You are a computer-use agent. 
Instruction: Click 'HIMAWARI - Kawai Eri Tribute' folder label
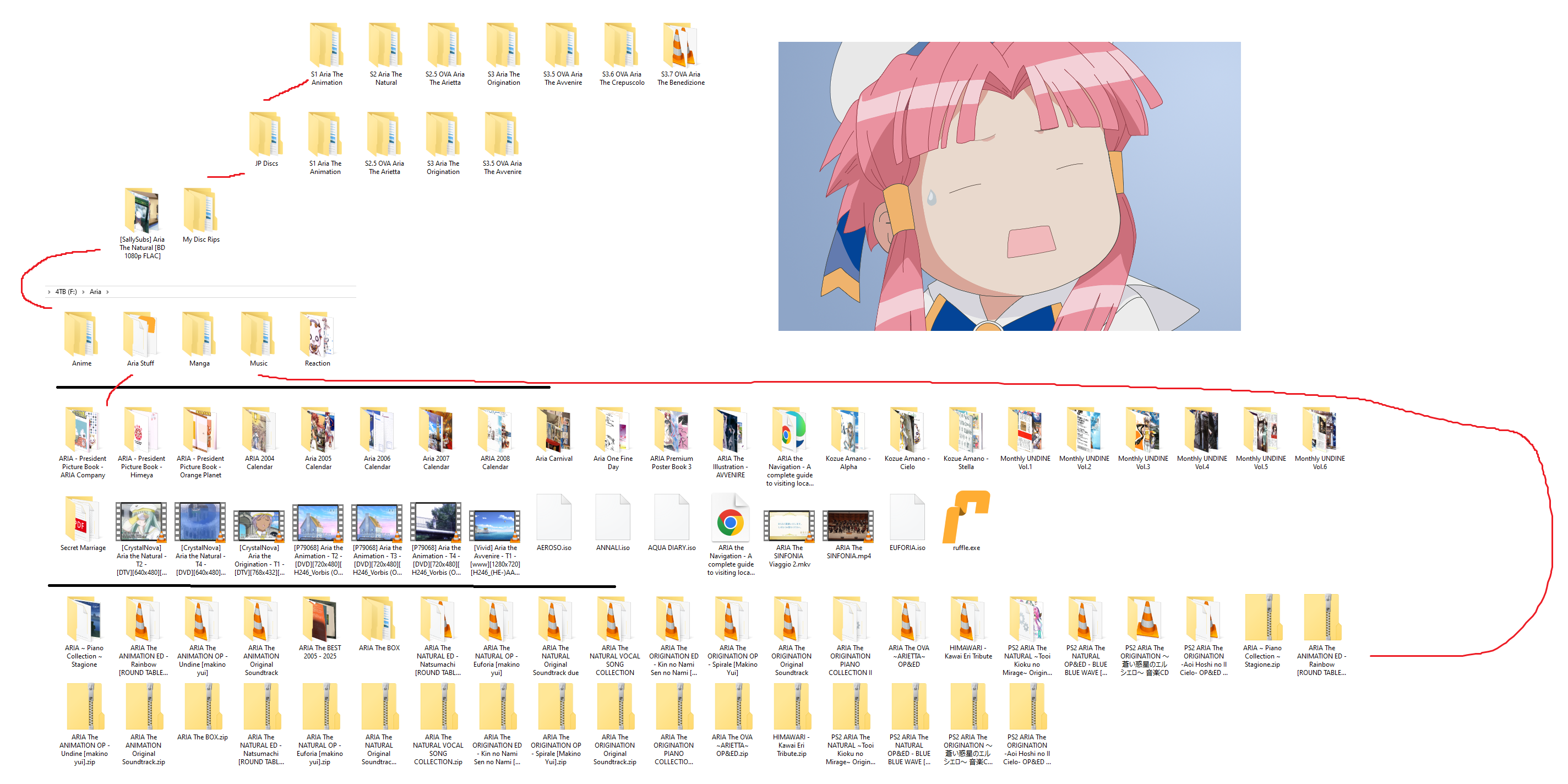pyautogui.click(x=968, y=652)
